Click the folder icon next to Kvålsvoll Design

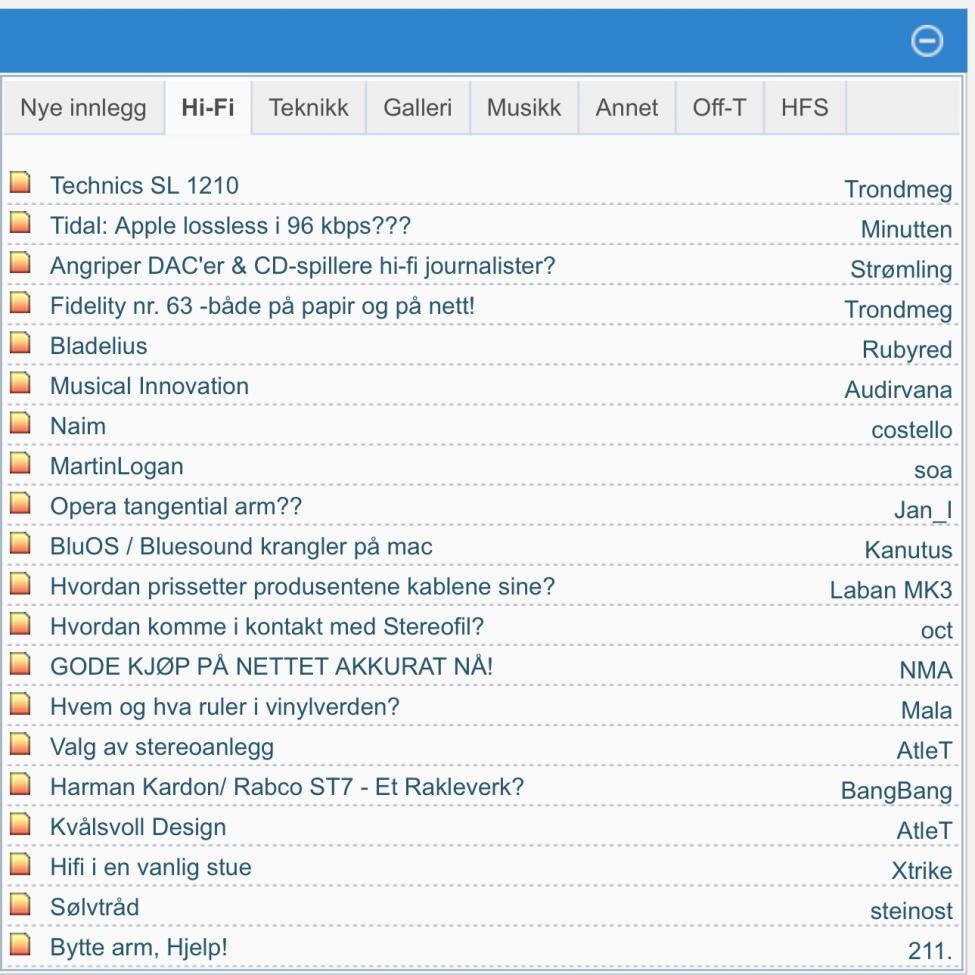pos(20,824)
